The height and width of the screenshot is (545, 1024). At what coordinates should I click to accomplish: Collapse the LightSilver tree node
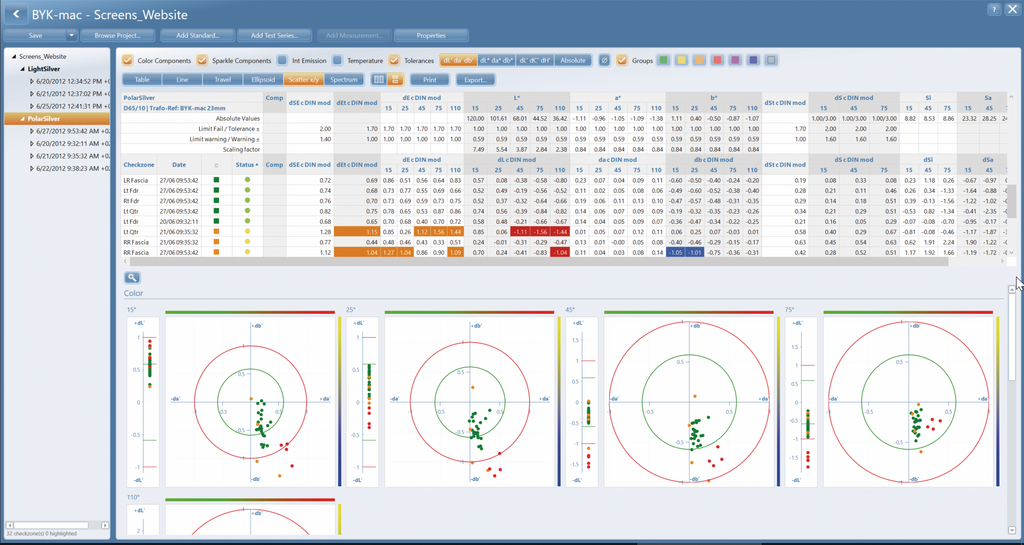23,69
